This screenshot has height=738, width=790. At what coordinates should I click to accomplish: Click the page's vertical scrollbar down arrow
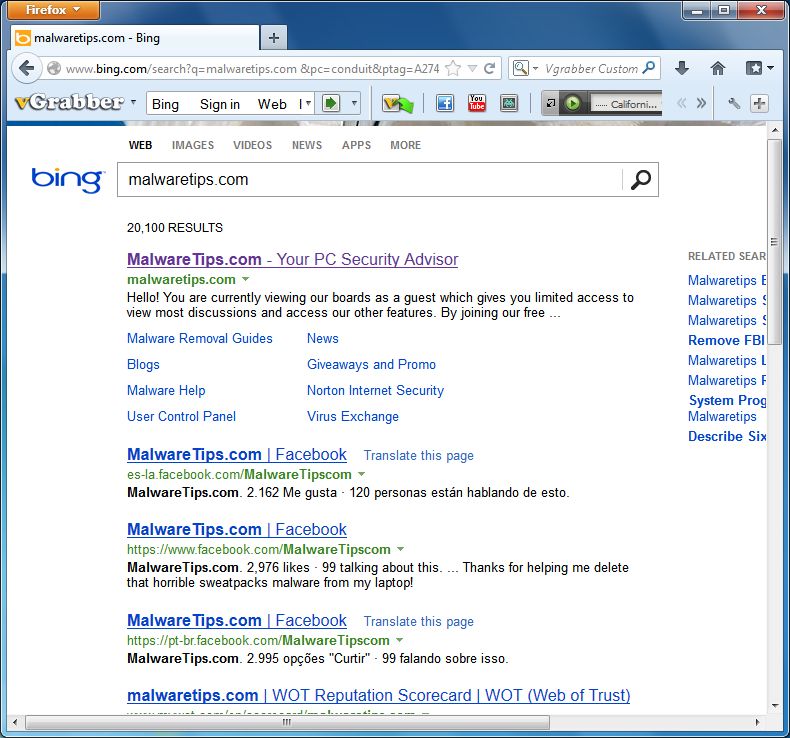tap(774, 705)
